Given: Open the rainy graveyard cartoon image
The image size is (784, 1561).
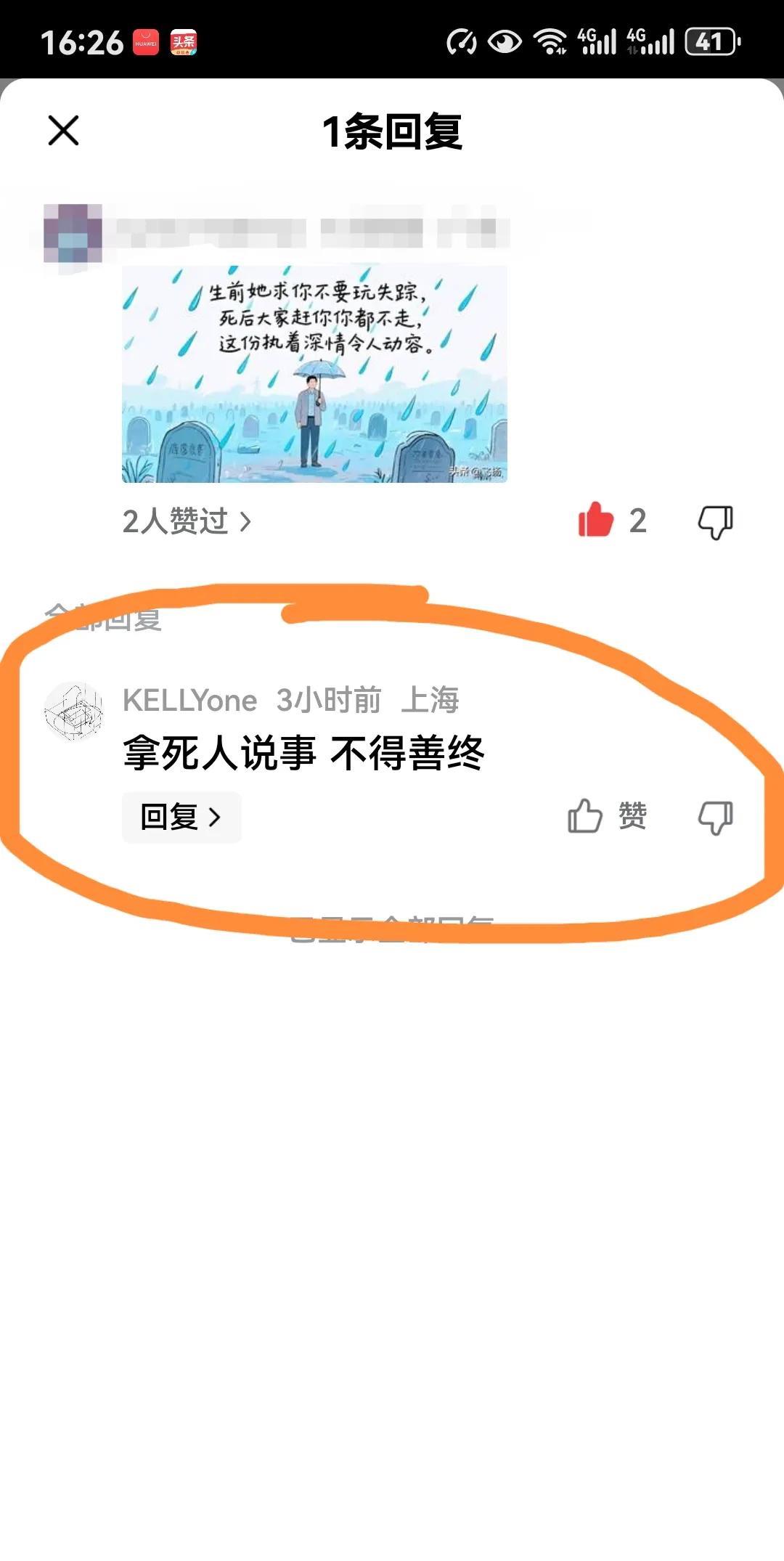Looking at the screenshot, I should pos(314,374).
